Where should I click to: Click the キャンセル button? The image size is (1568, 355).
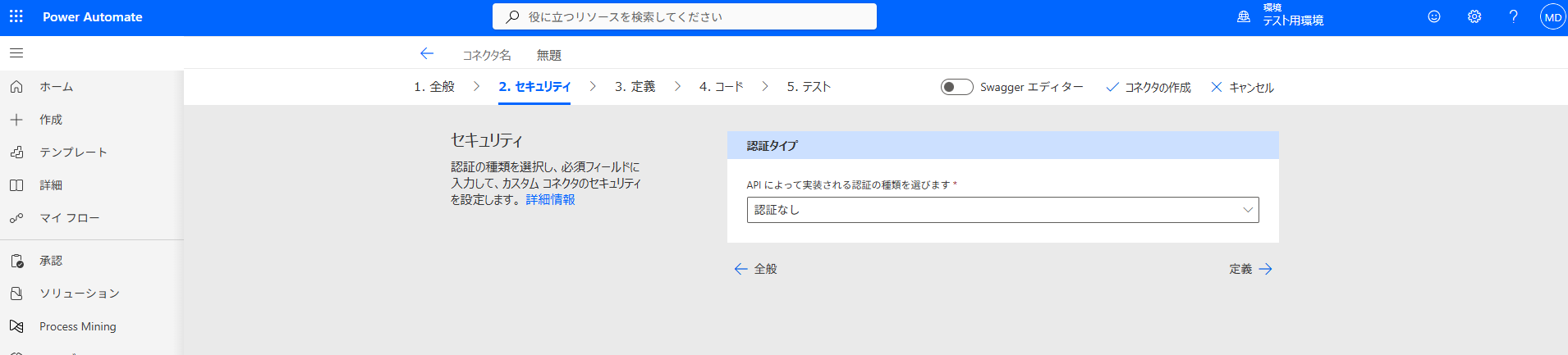[x=1242, y=87]
